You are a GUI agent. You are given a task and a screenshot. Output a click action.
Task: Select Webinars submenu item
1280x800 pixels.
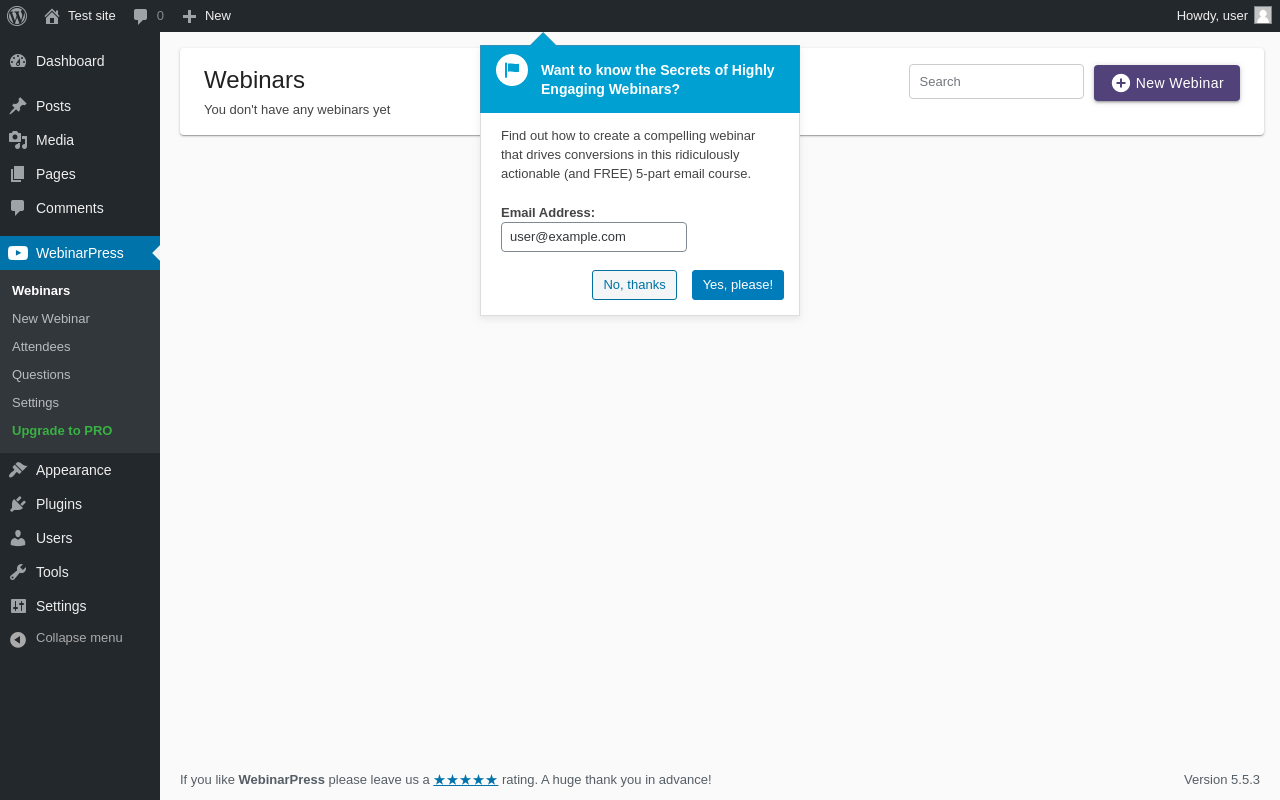coord(41,290)
